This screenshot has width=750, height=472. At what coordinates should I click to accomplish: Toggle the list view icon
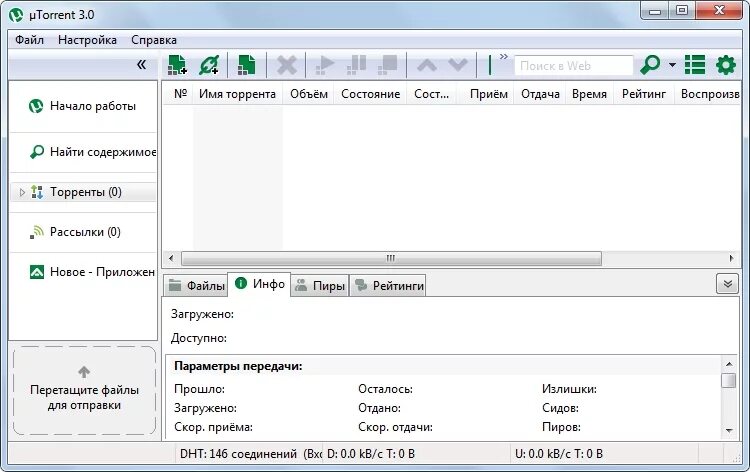(x=695, y=65)
